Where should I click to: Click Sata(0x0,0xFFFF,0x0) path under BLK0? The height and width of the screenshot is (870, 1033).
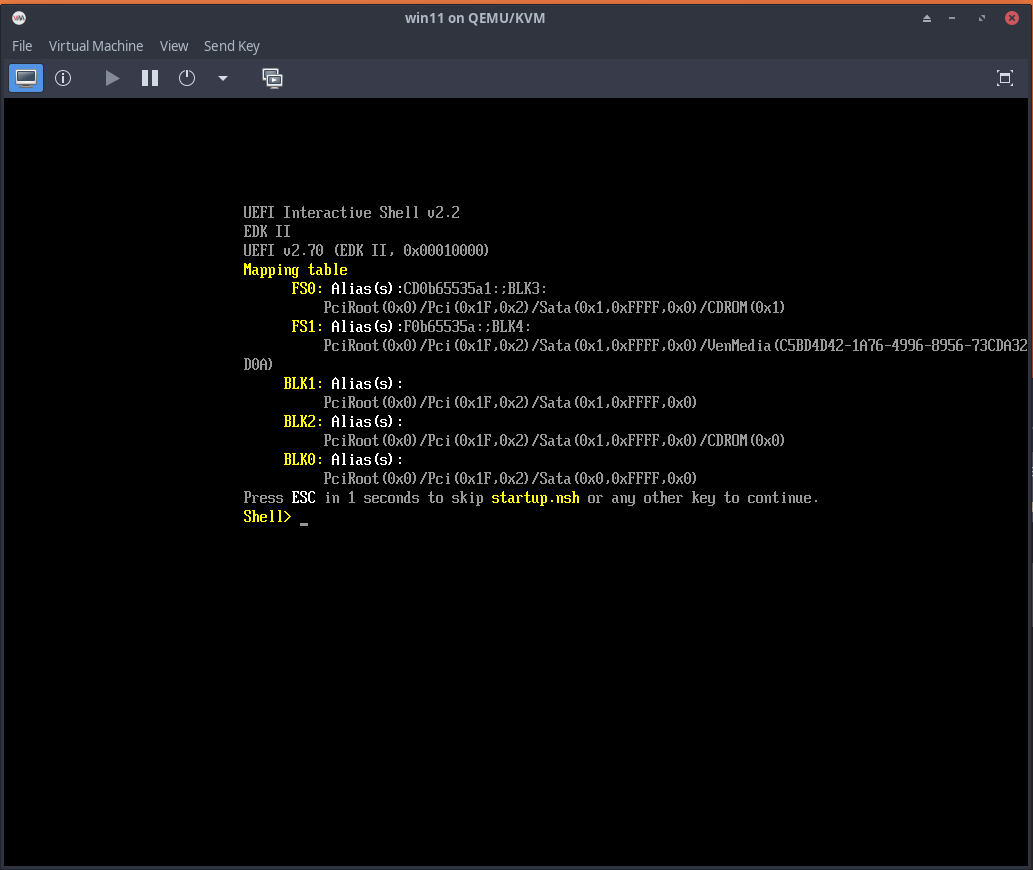[x=510, y=479]
